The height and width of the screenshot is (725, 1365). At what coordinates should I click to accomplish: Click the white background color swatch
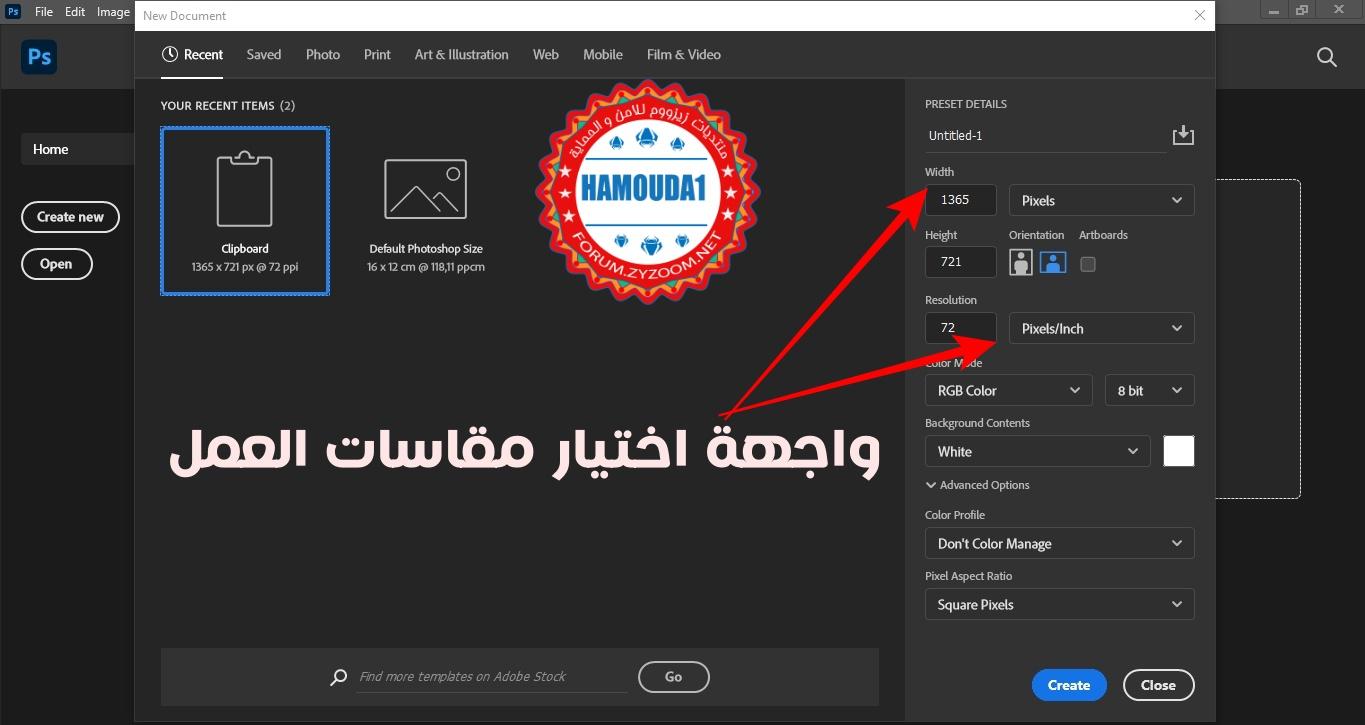(1179, 451)
